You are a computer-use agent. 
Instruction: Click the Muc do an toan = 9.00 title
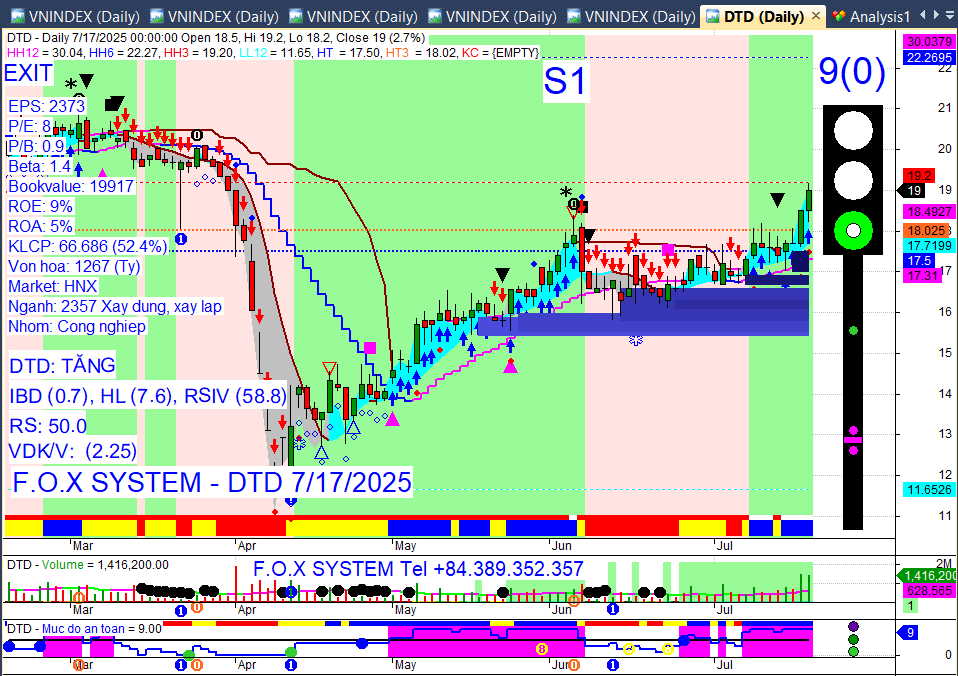[84, 628]
